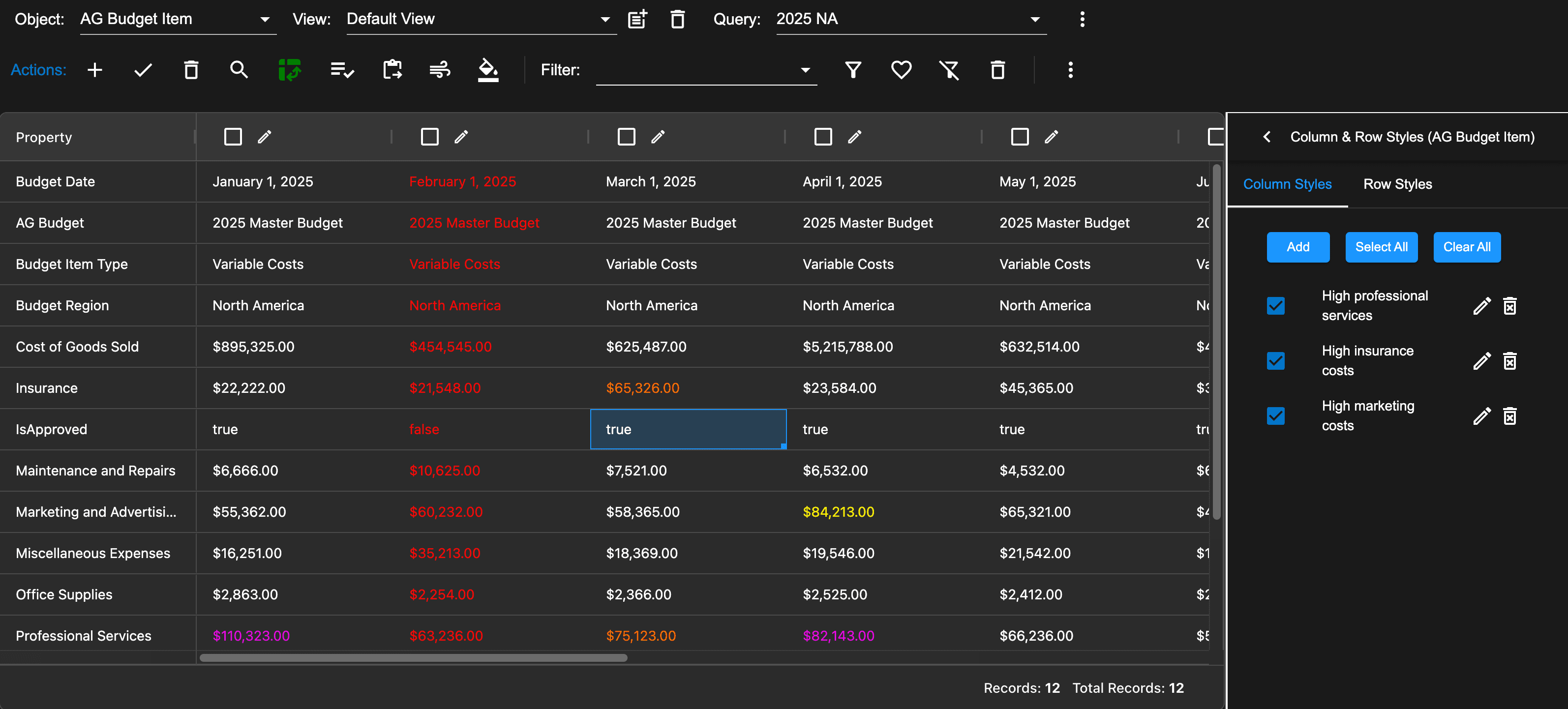The image size is (1568, 709).
Task: Click the search magnifier icon
Action: pyautogui.click(x=239, y=70)
